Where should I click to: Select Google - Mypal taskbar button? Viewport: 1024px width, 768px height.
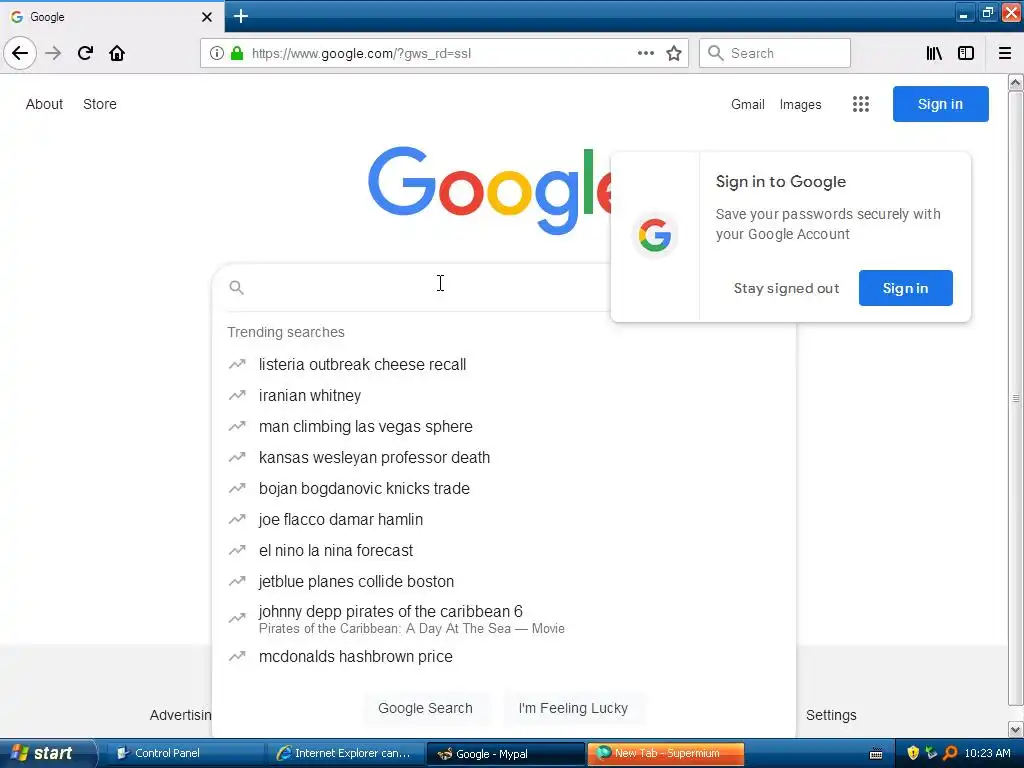point(505,754)
